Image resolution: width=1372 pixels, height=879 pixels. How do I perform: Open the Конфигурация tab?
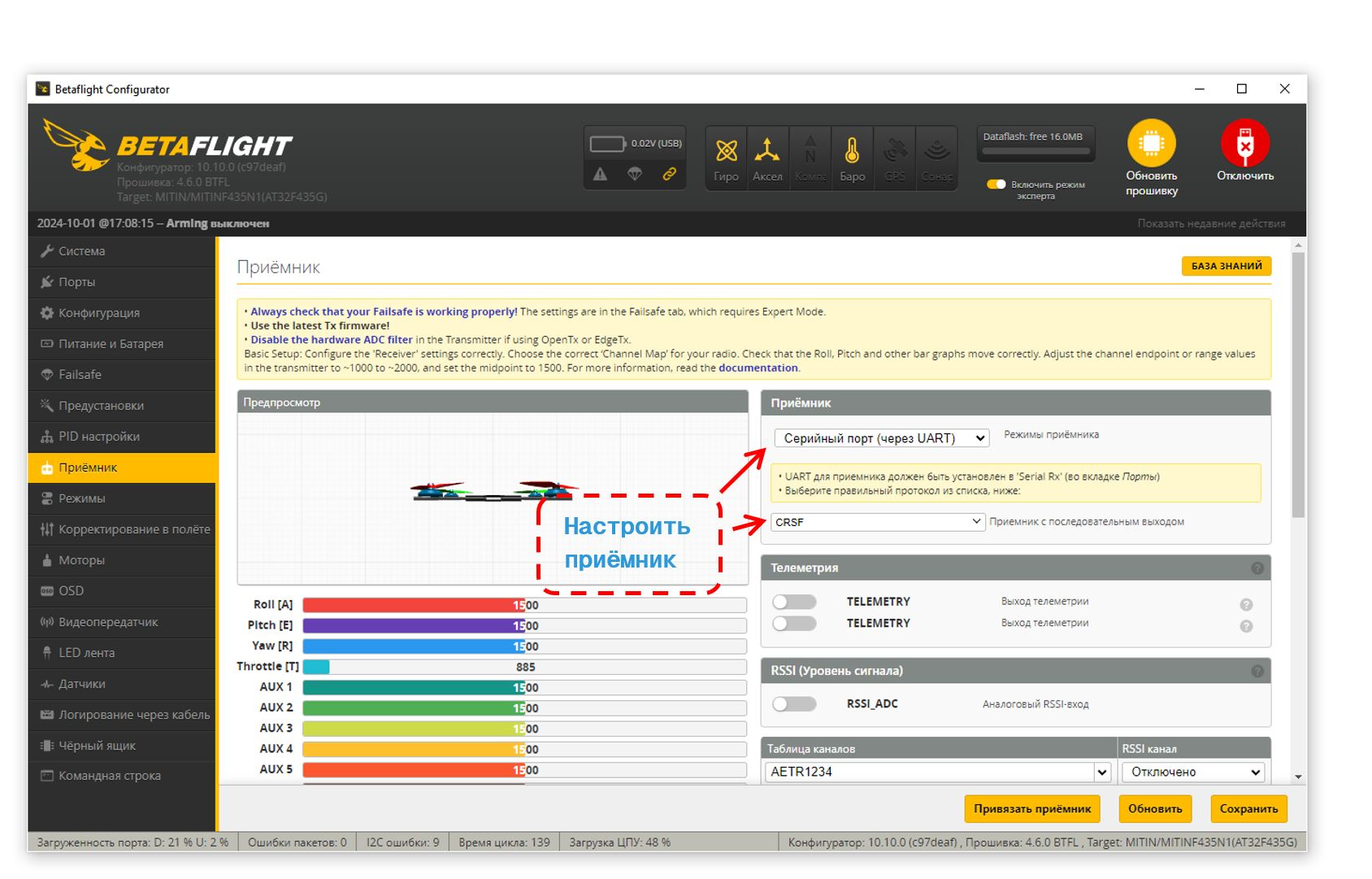pos(122,313)
